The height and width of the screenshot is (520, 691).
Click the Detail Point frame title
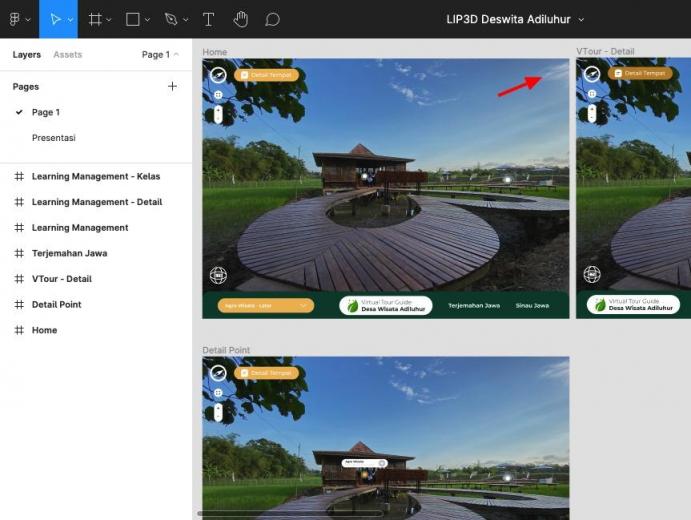226,350
